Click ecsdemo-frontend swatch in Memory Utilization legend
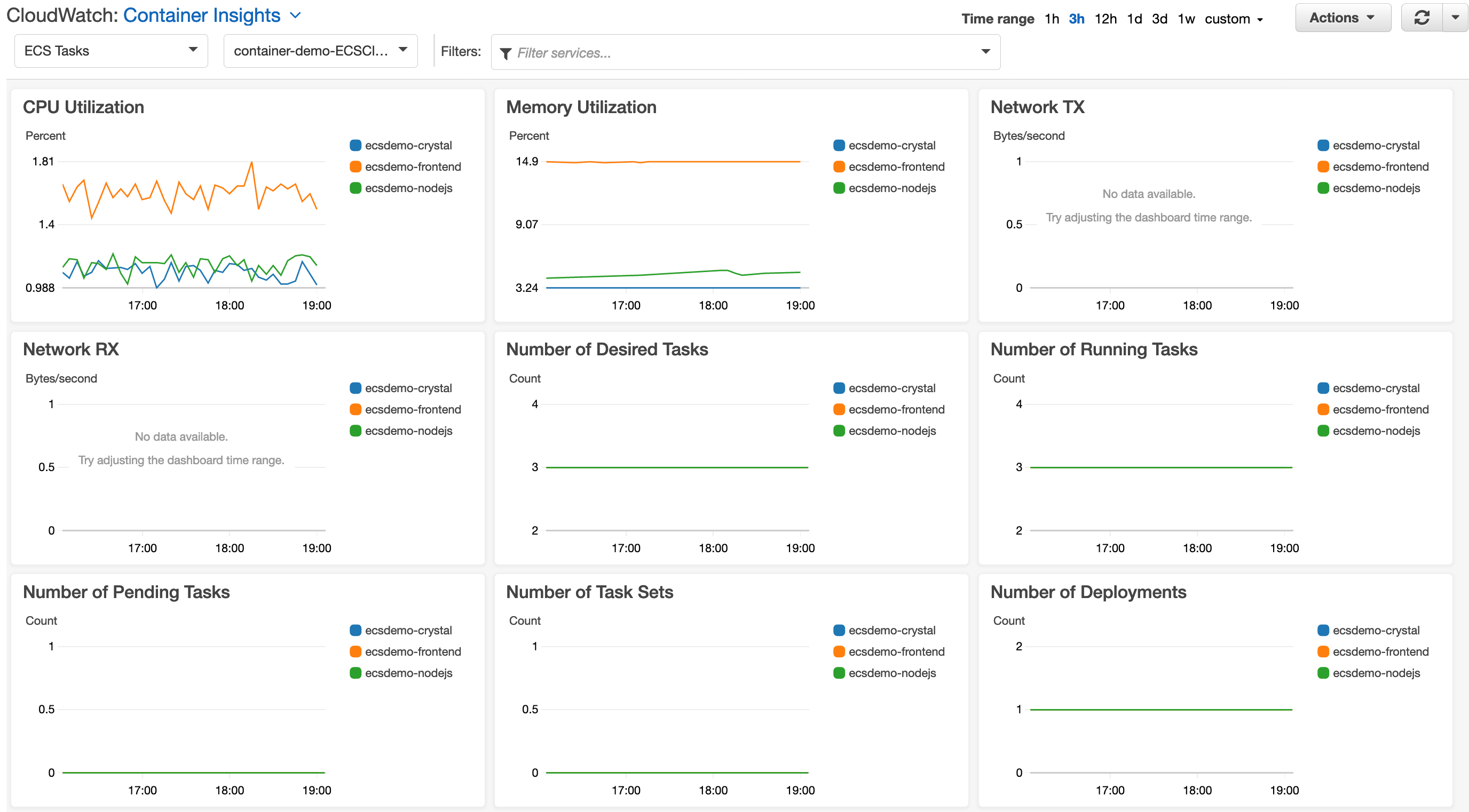The height and width of the screenshot is (812, 1469). tap(839, 166)
